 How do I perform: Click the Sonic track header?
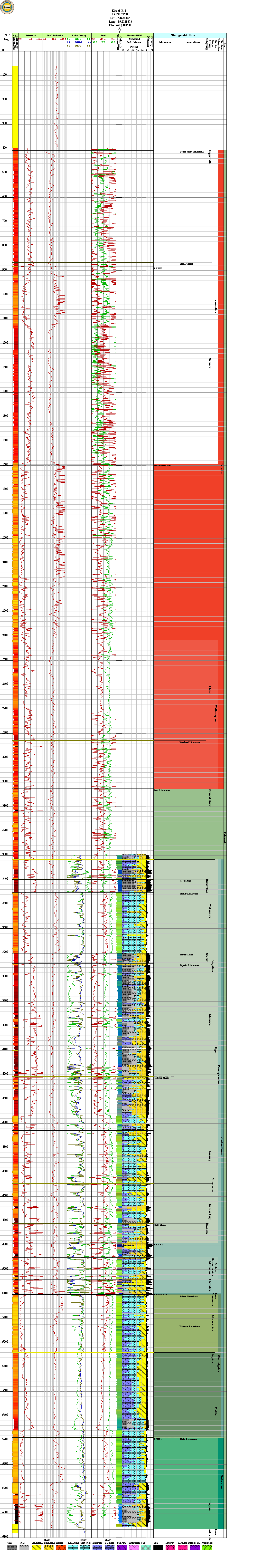103,35
